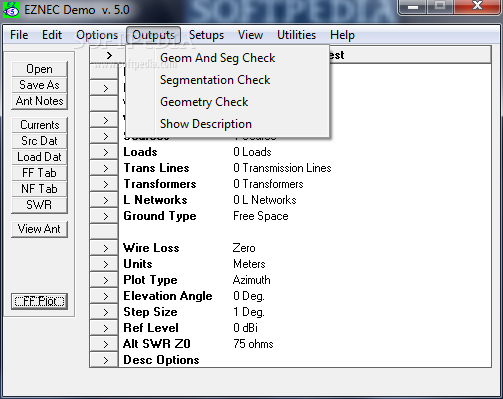This screenshot has width=503, height=399.
Task: Click the Src Dat button
Action: [x=39, y=141]
